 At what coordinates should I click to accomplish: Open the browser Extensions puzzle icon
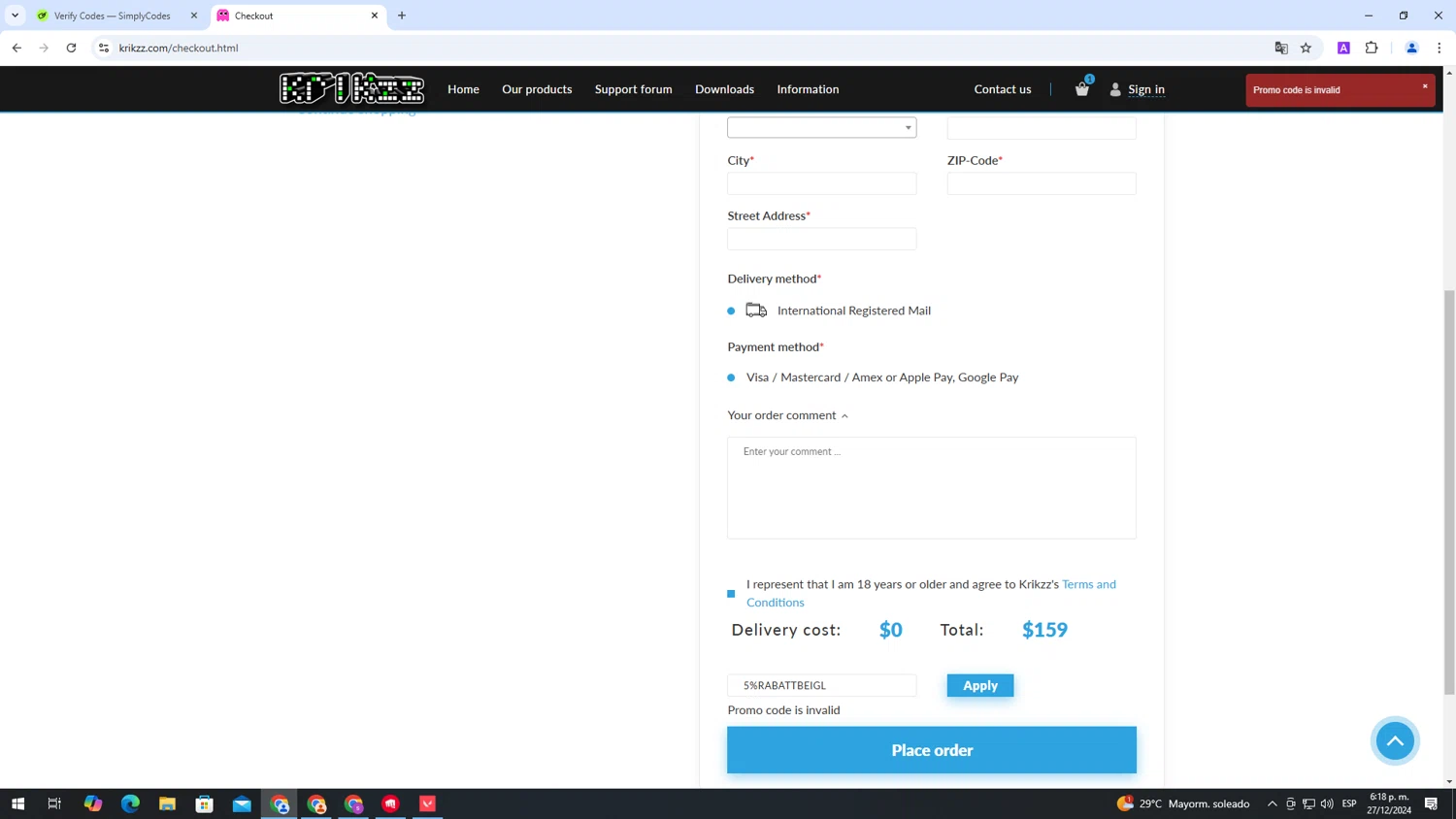click(1372, 48)
